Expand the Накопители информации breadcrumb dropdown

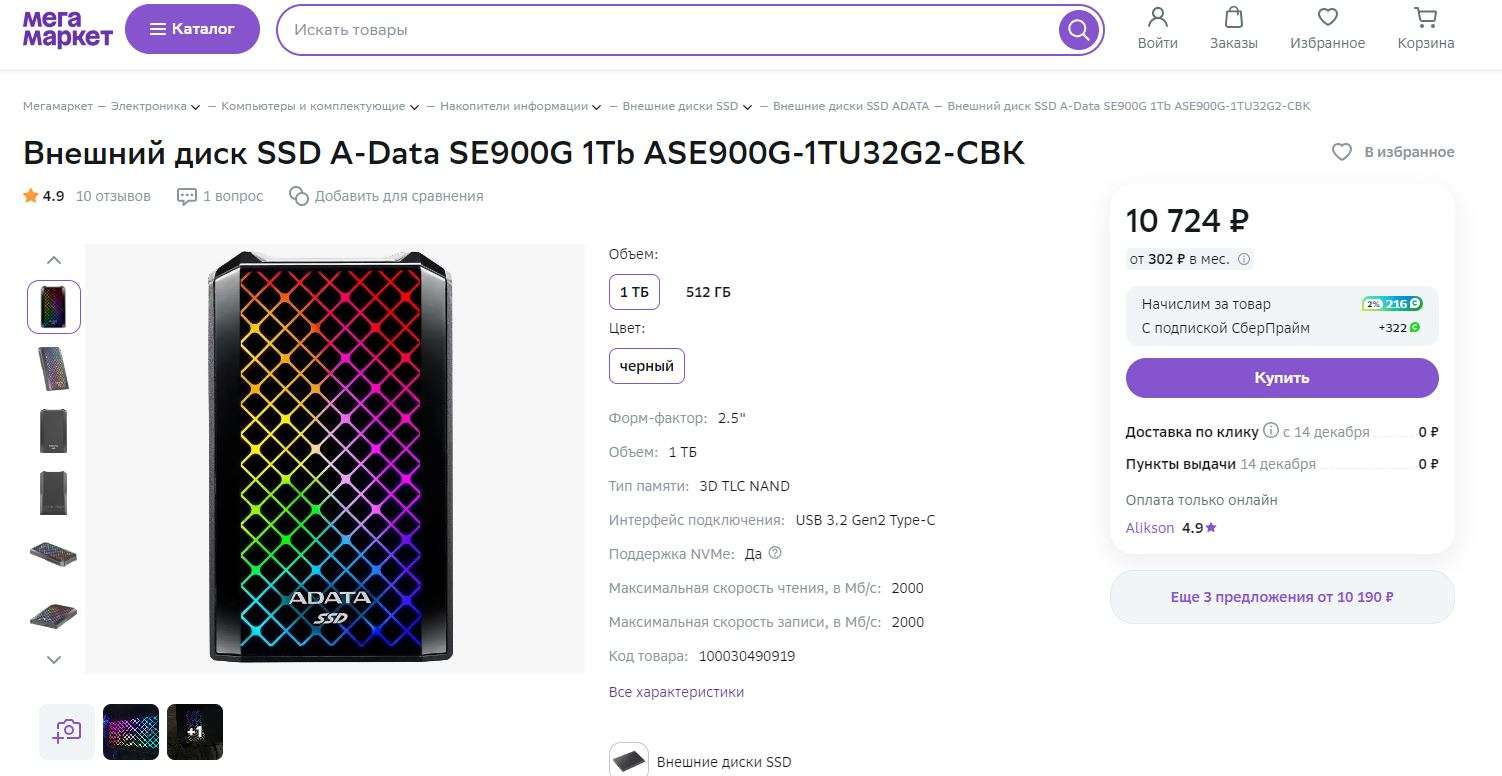tap(597, 107)
